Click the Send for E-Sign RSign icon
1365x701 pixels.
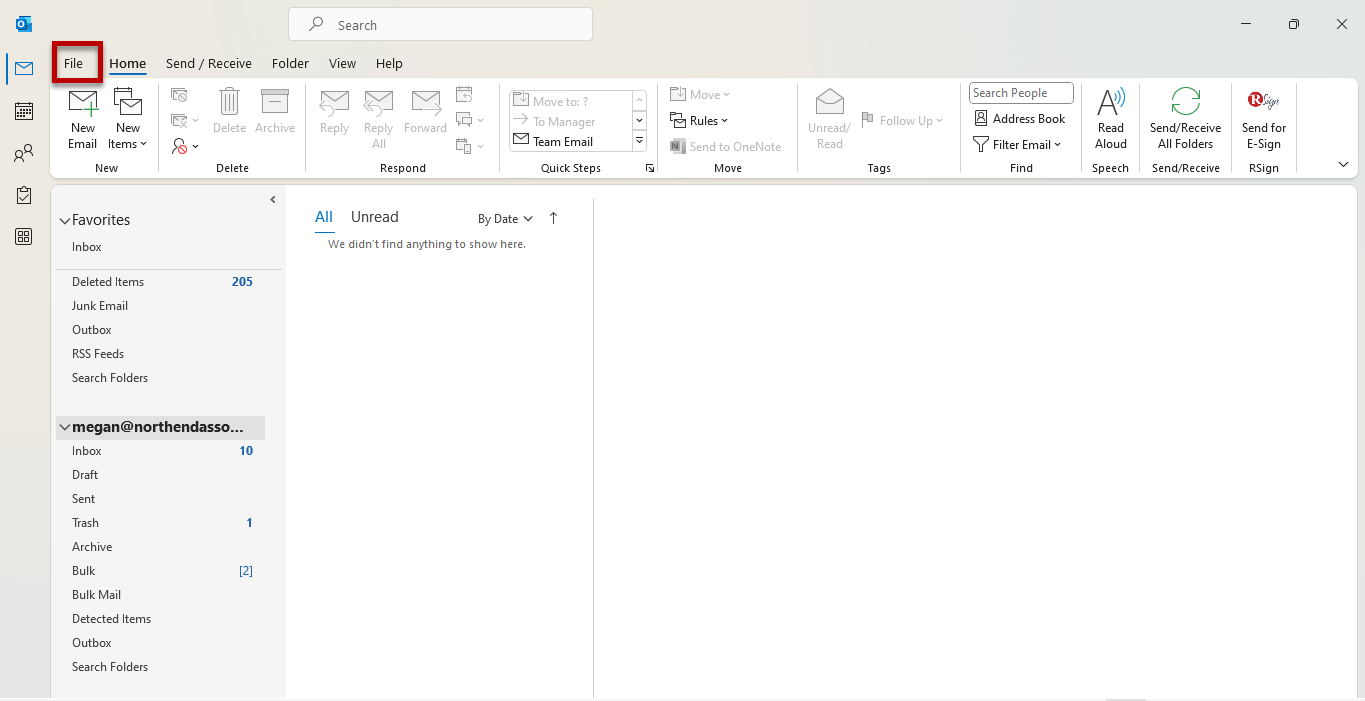tap(1263, 118)
